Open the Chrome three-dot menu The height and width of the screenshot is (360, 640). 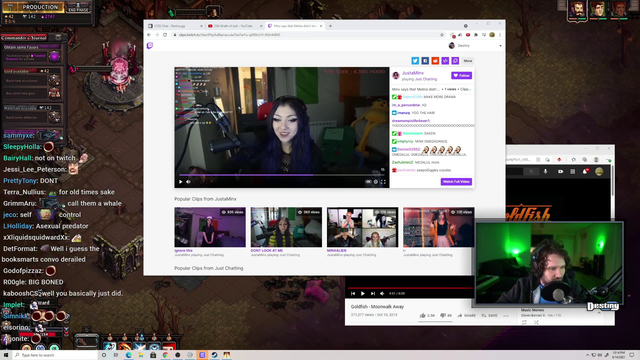(x=500, y=35)
